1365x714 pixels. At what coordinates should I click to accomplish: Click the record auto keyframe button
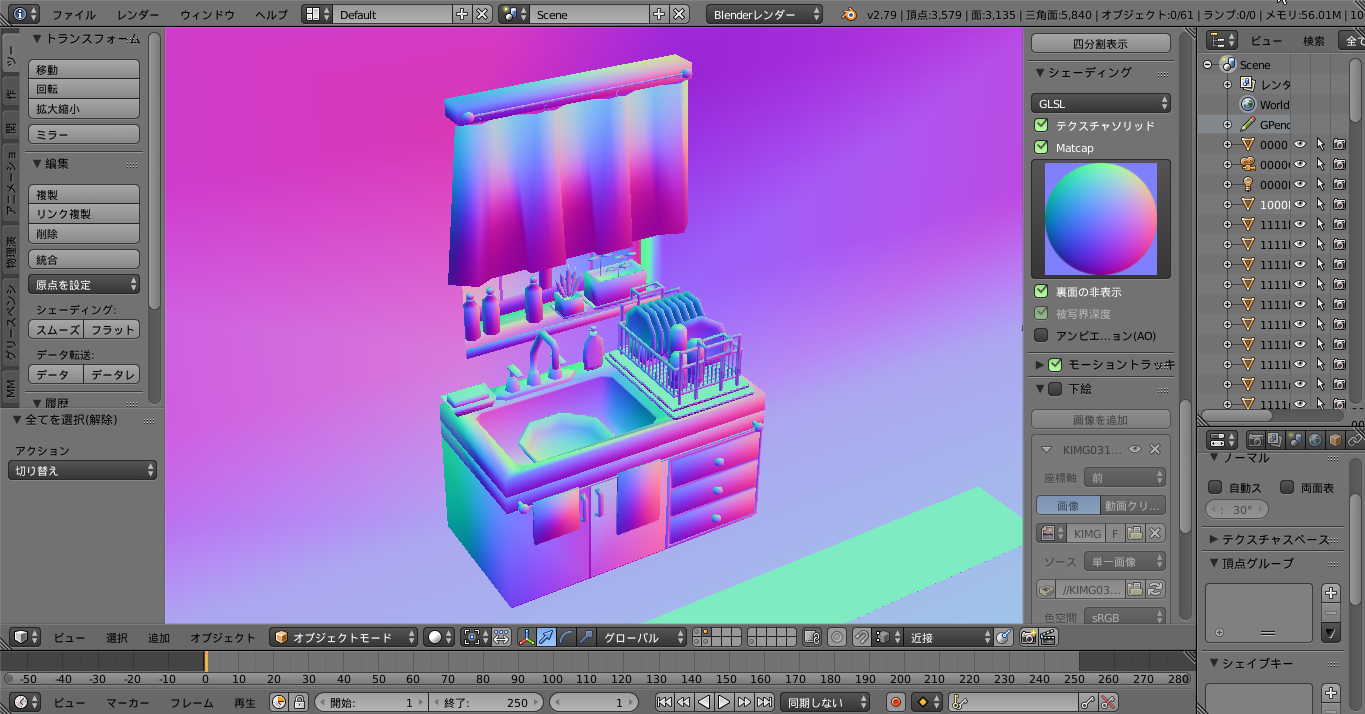tap(896, 702)
